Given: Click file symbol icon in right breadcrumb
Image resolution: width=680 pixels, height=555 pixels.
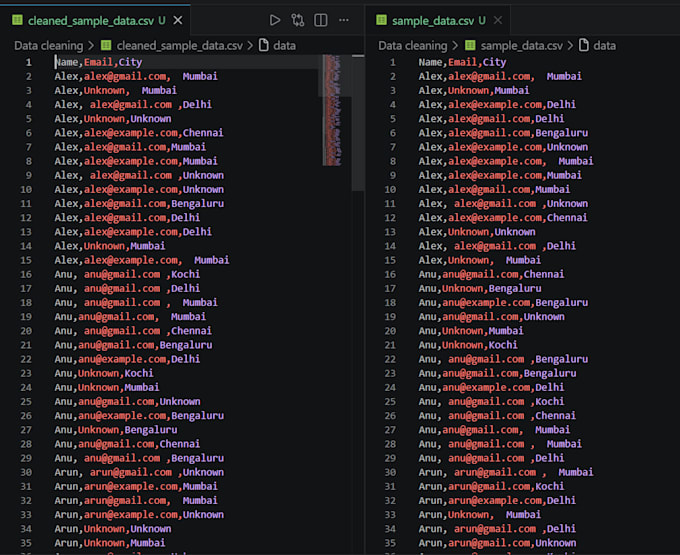Looking at the screenshot, I should click(584, 45).
